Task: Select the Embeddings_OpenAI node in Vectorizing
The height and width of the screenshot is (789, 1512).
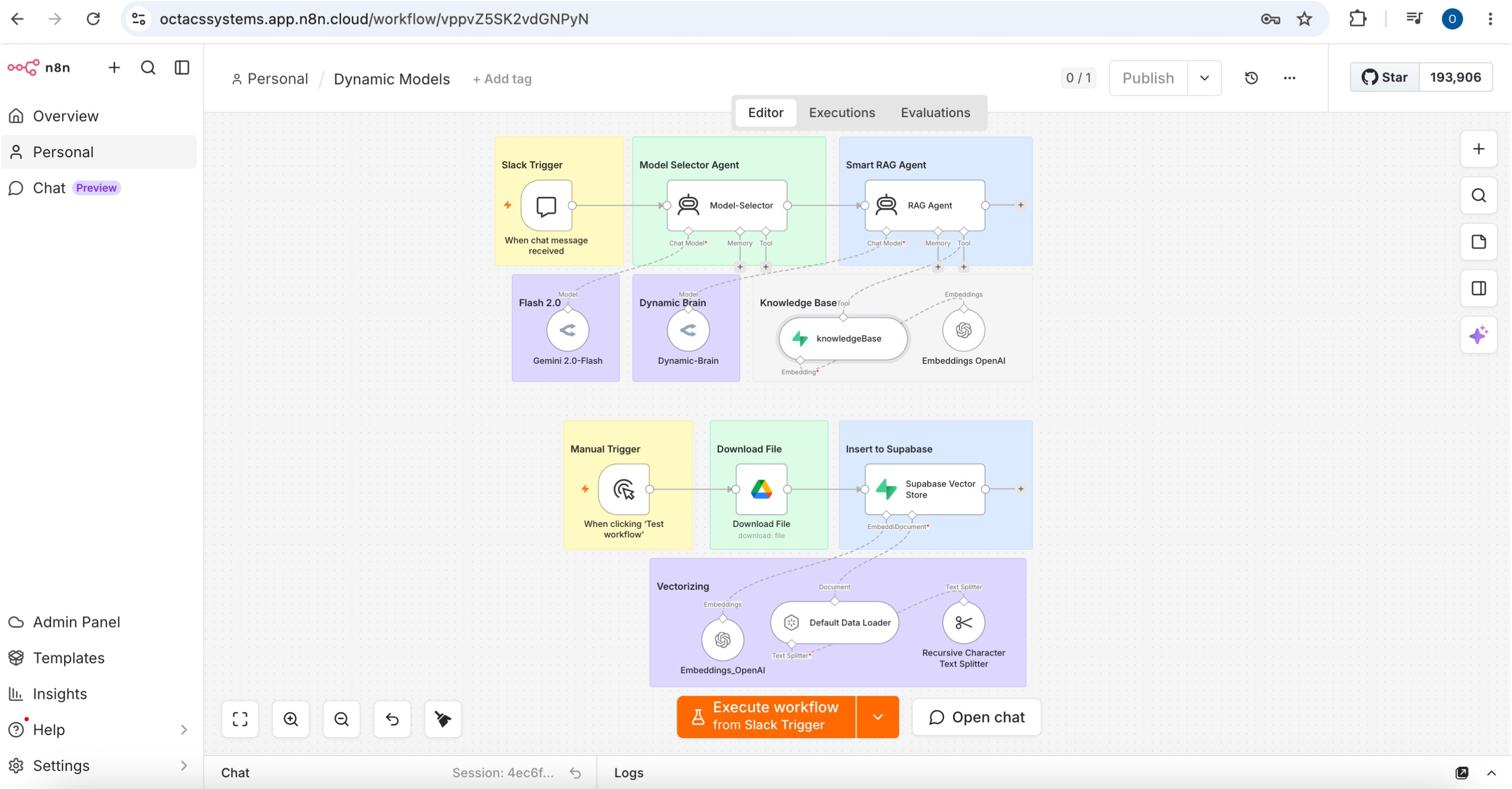Action: click(x=723, y=640)
